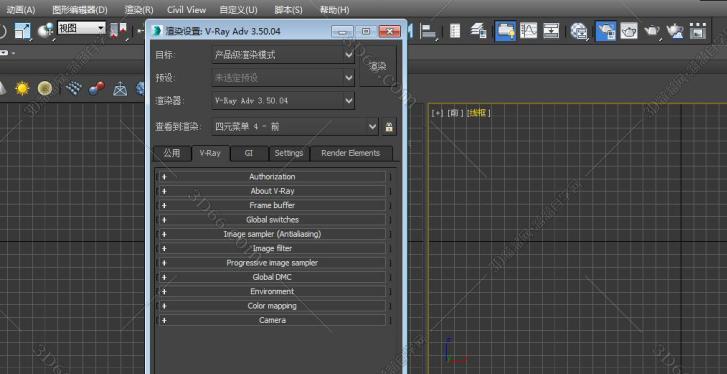The image size is (727, 374).
Task: Open the 预设 preset dropdown
Action: (283, 78)
